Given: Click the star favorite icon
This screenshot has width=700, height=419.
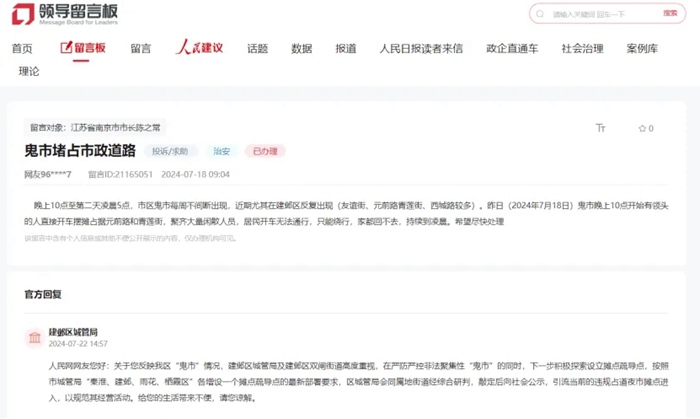Looking at the screenshot, I should [645, 128].
